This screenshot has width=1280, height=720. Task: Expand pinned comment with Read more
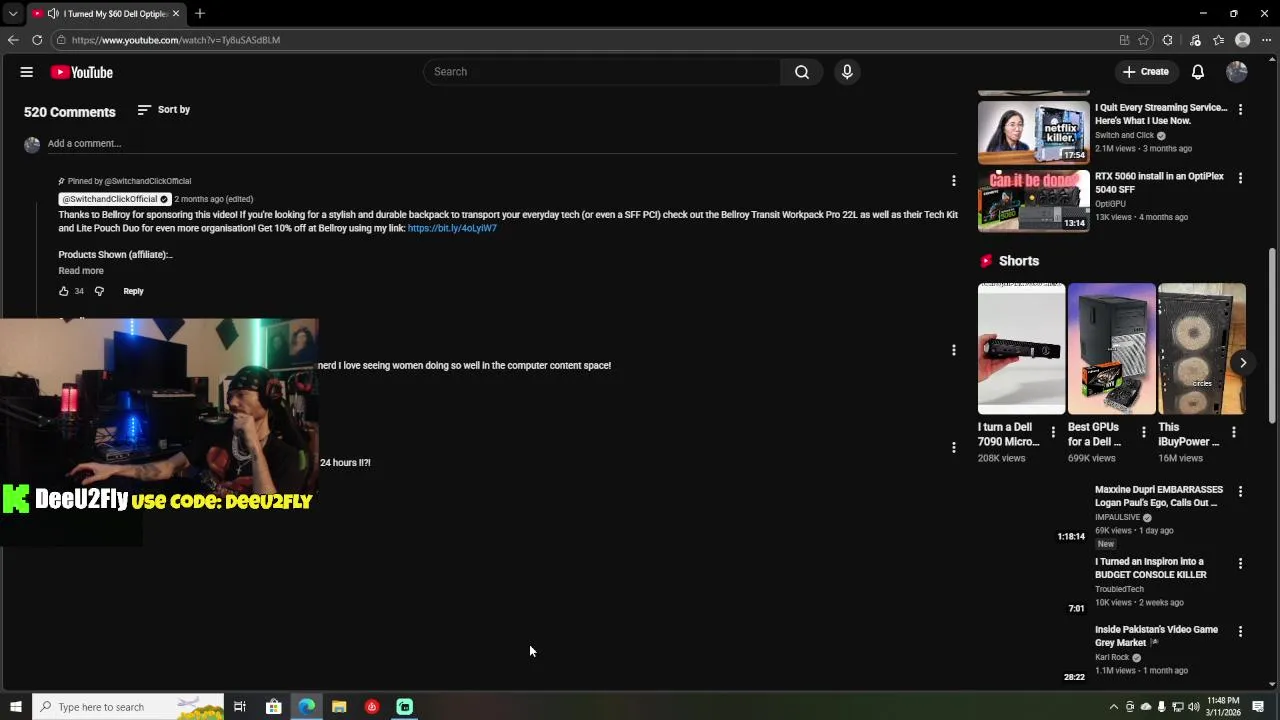pos(81,271)
